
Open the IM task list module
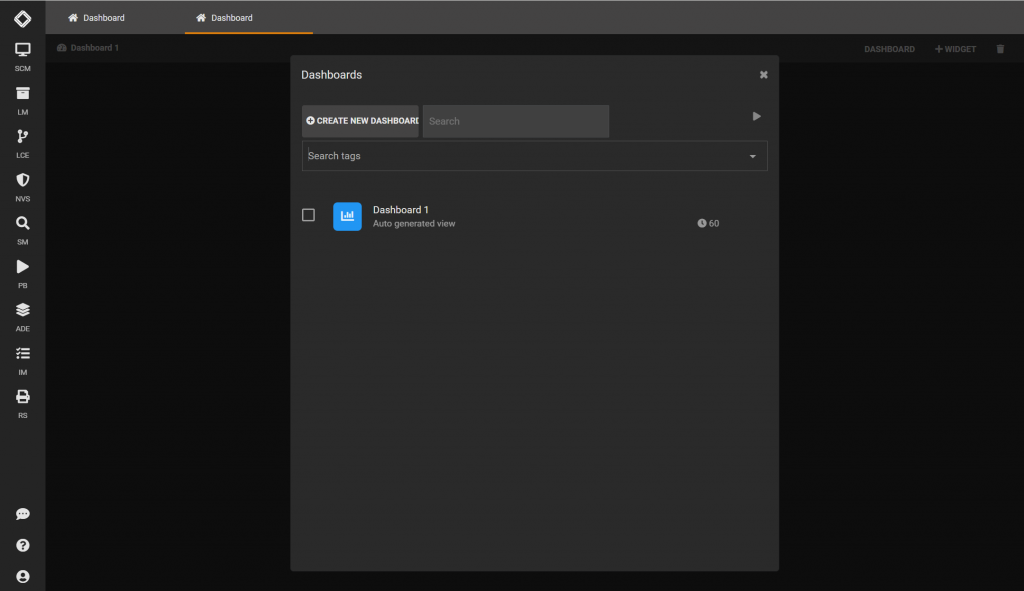(x=22, y=361)
